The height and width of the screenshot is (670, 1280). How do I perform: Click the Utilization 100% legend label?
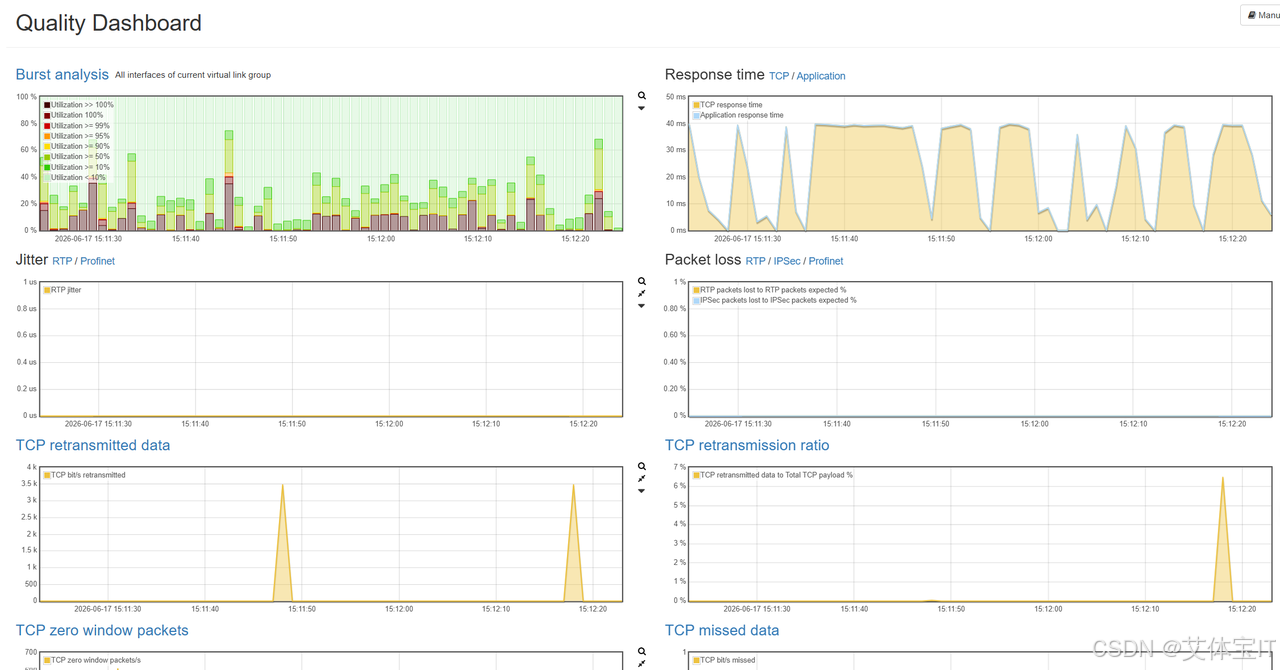pos(77,116)
